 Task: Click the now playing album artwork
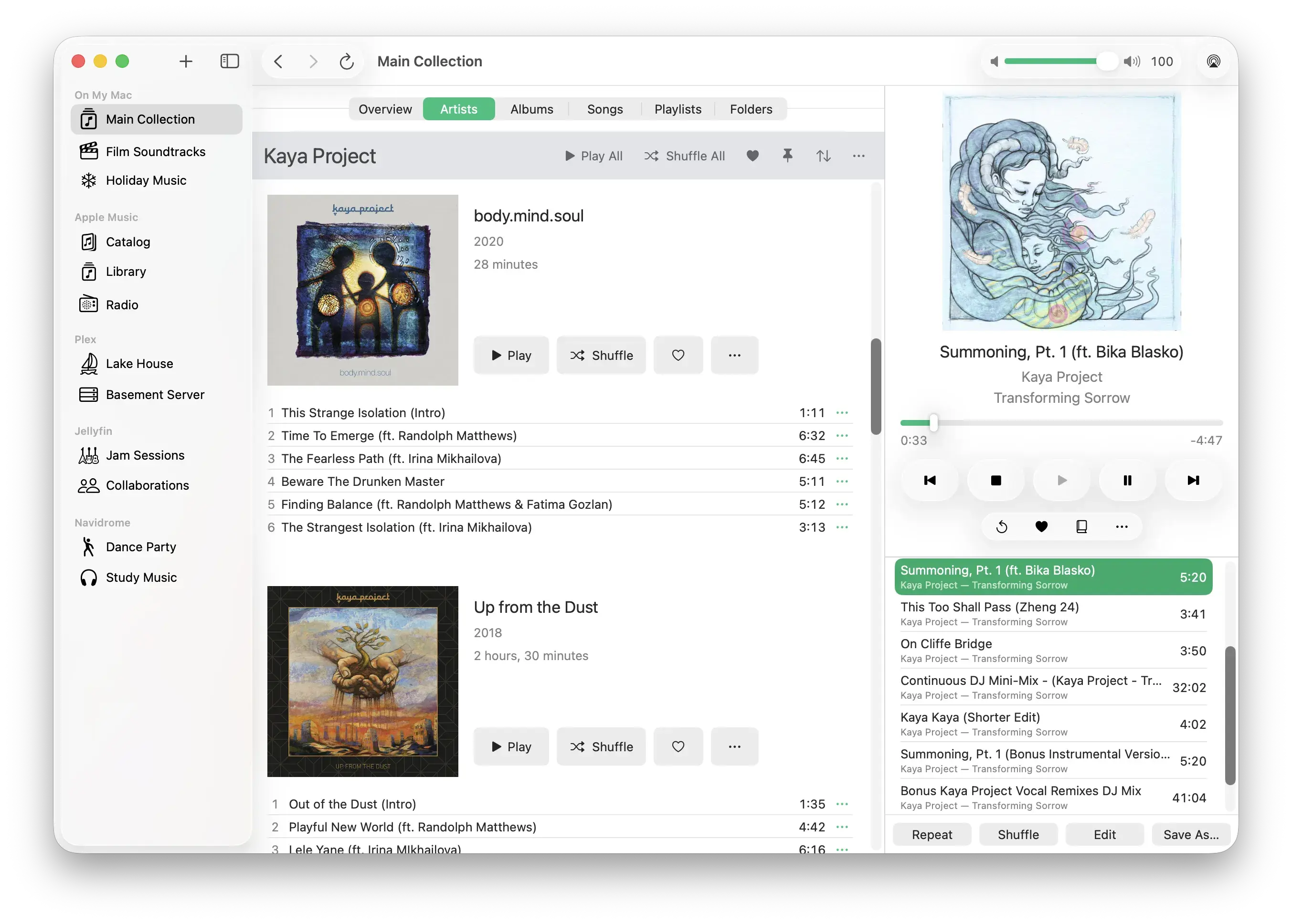[1061, 211]
